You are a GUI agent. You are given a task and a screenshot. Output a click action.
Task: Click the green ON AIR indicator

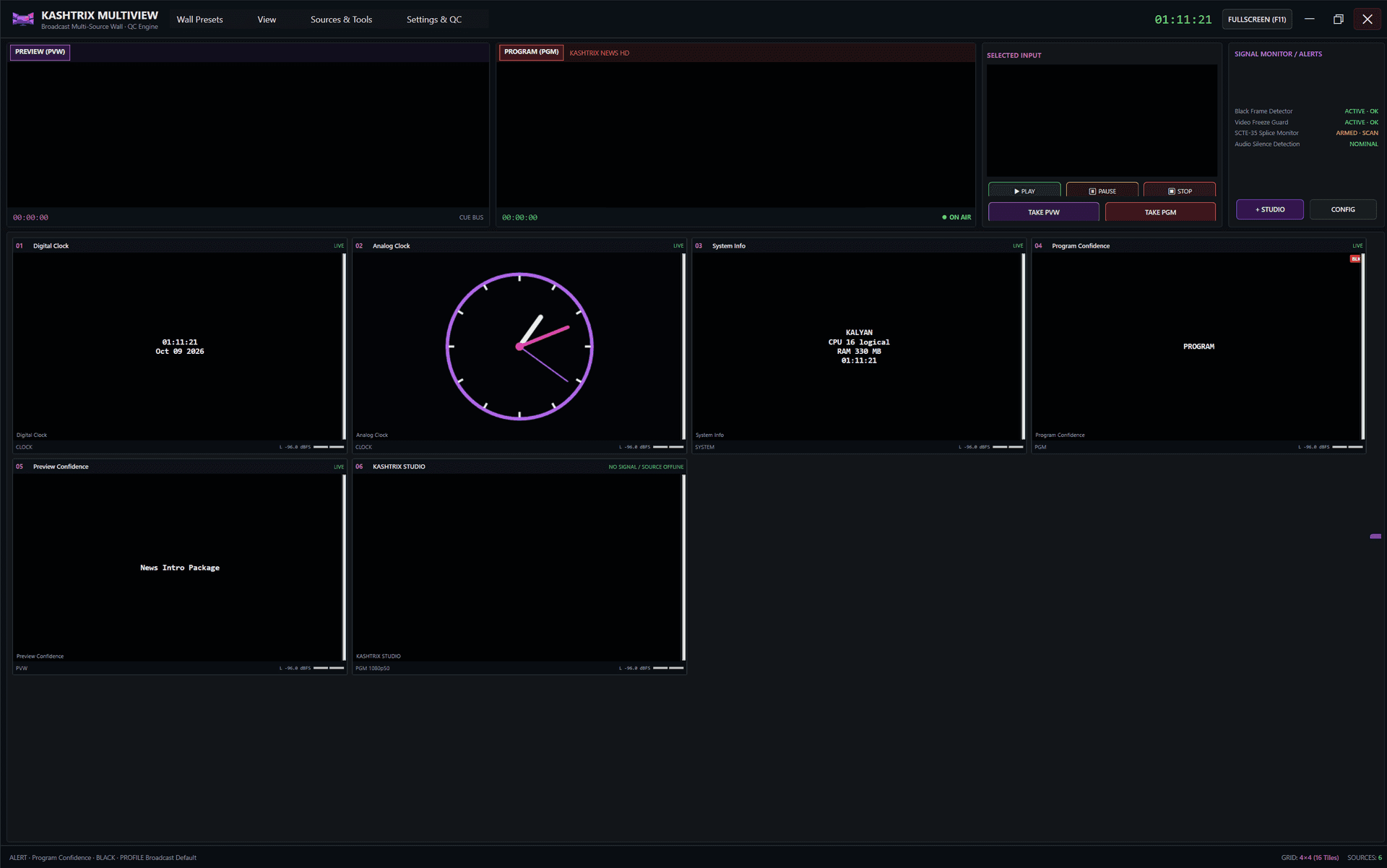point(956,217)
